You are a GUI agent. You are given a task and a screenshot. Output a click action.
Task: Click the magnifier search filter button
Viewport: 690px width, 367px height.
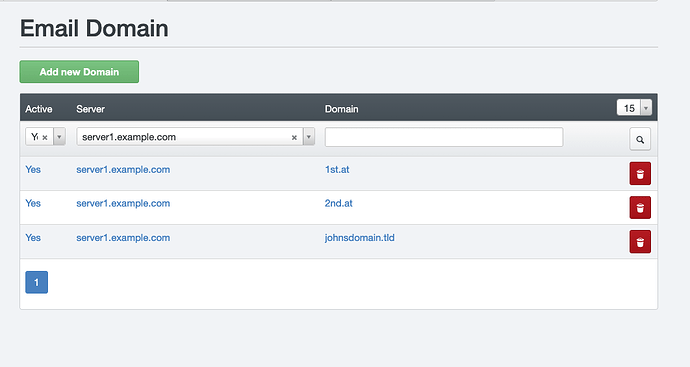click(x=640, y=139)
